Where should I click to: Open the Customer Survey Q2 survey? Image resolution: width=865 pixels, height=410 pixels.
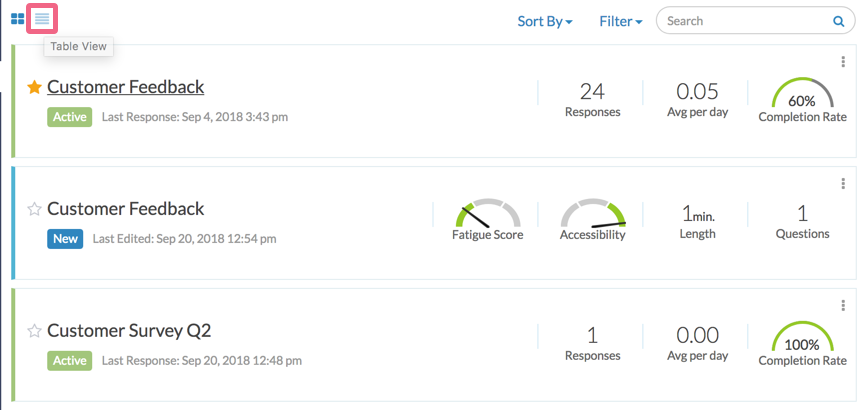129,330
